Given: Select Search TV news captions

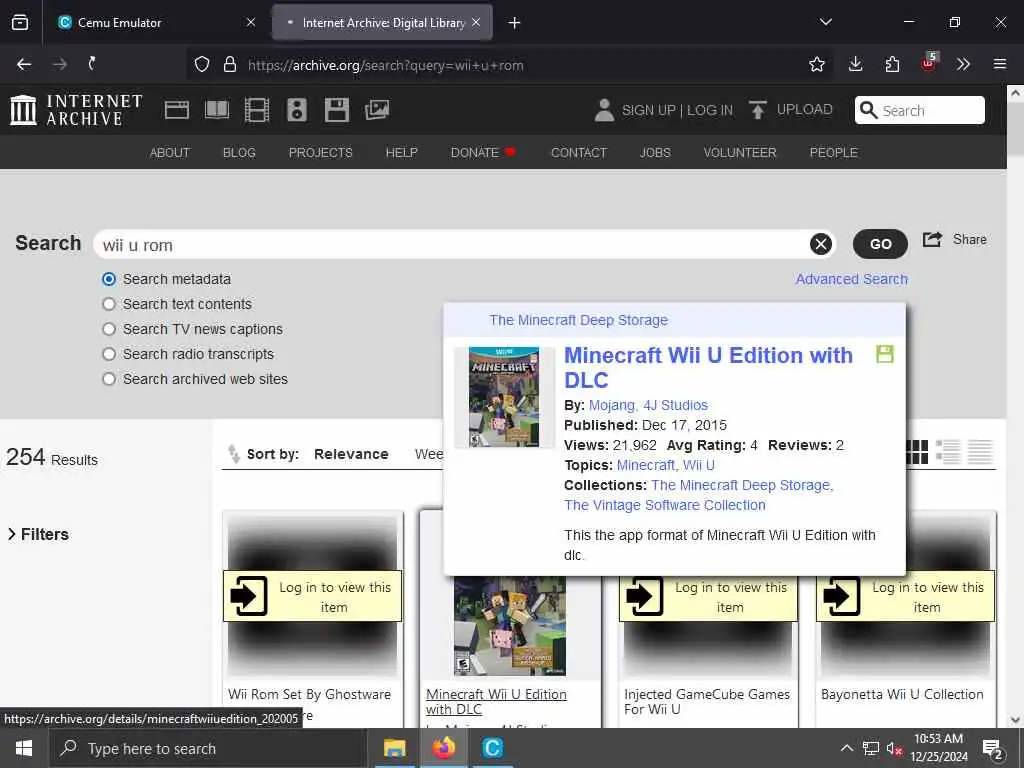Looking at the screenshot, I should 109,329.
